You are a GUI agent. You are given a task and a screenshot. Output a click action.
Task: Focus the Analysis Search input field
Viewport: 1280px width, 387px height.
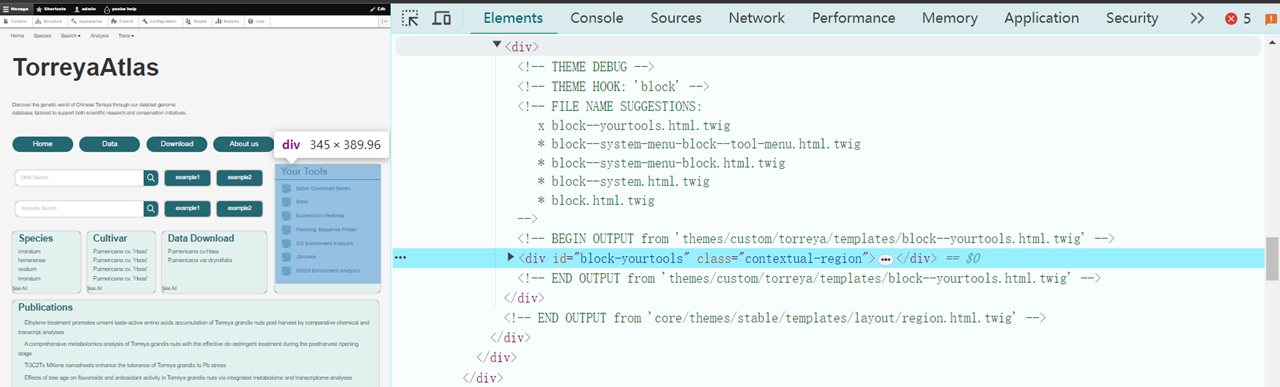pyautogui.click(x=79, y=208)
